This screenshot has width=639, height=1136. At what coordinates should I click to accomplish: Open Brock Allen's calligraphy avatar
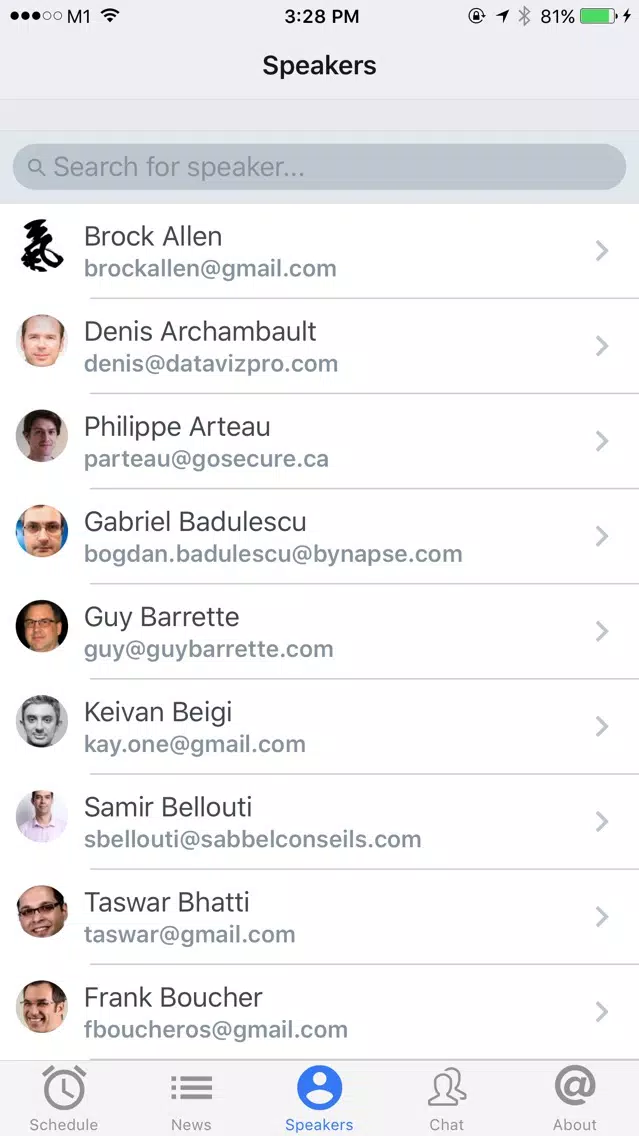(42, 246)
